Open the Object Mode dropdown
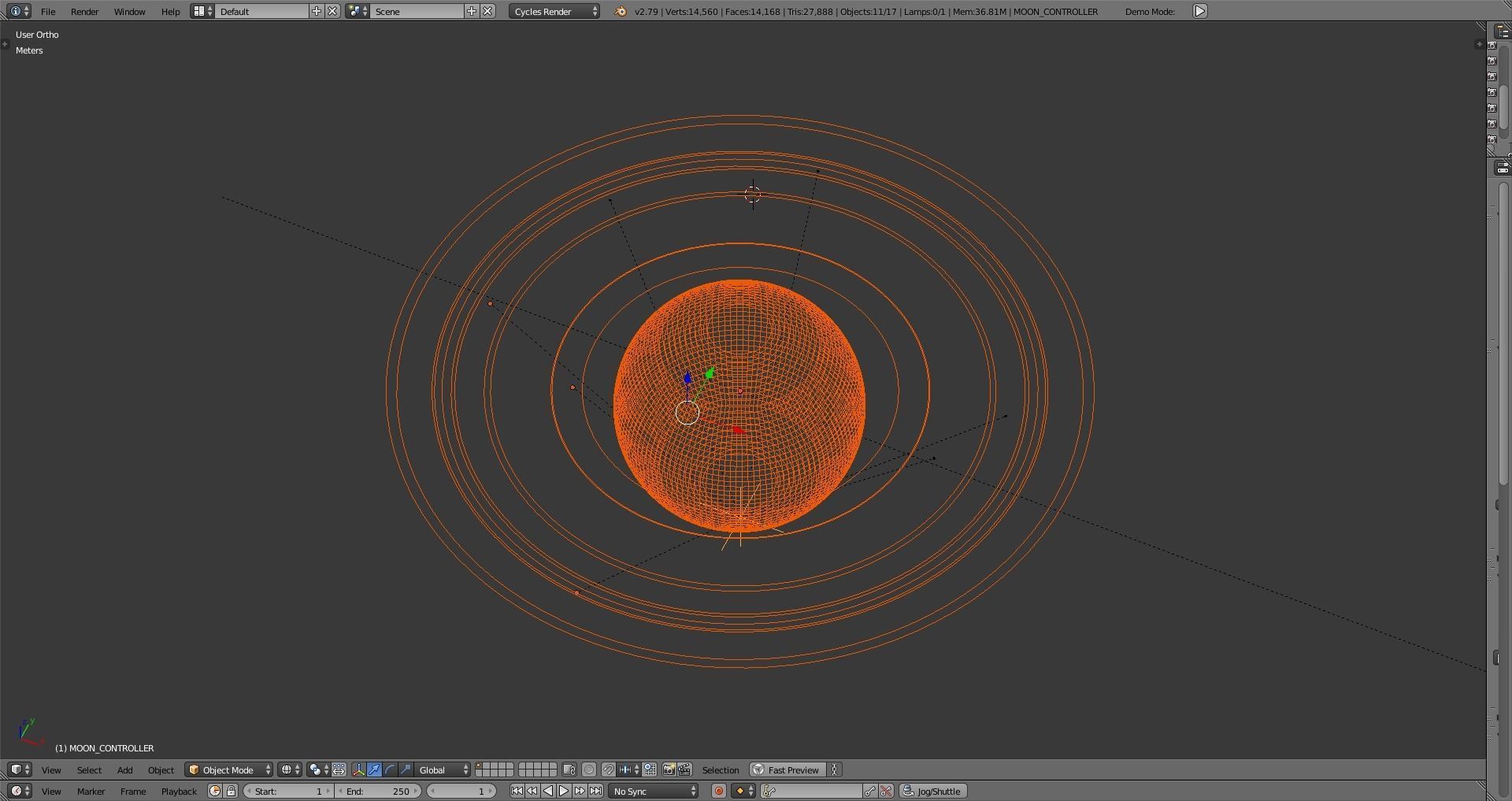The width and height of the screenshot is (1512, 801). pyautogui.click(x=228, y=769)
